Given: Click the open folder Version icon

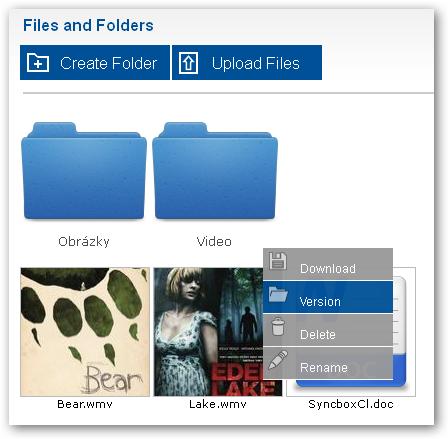Looking at the screenshot, I should tap(278, 294).
